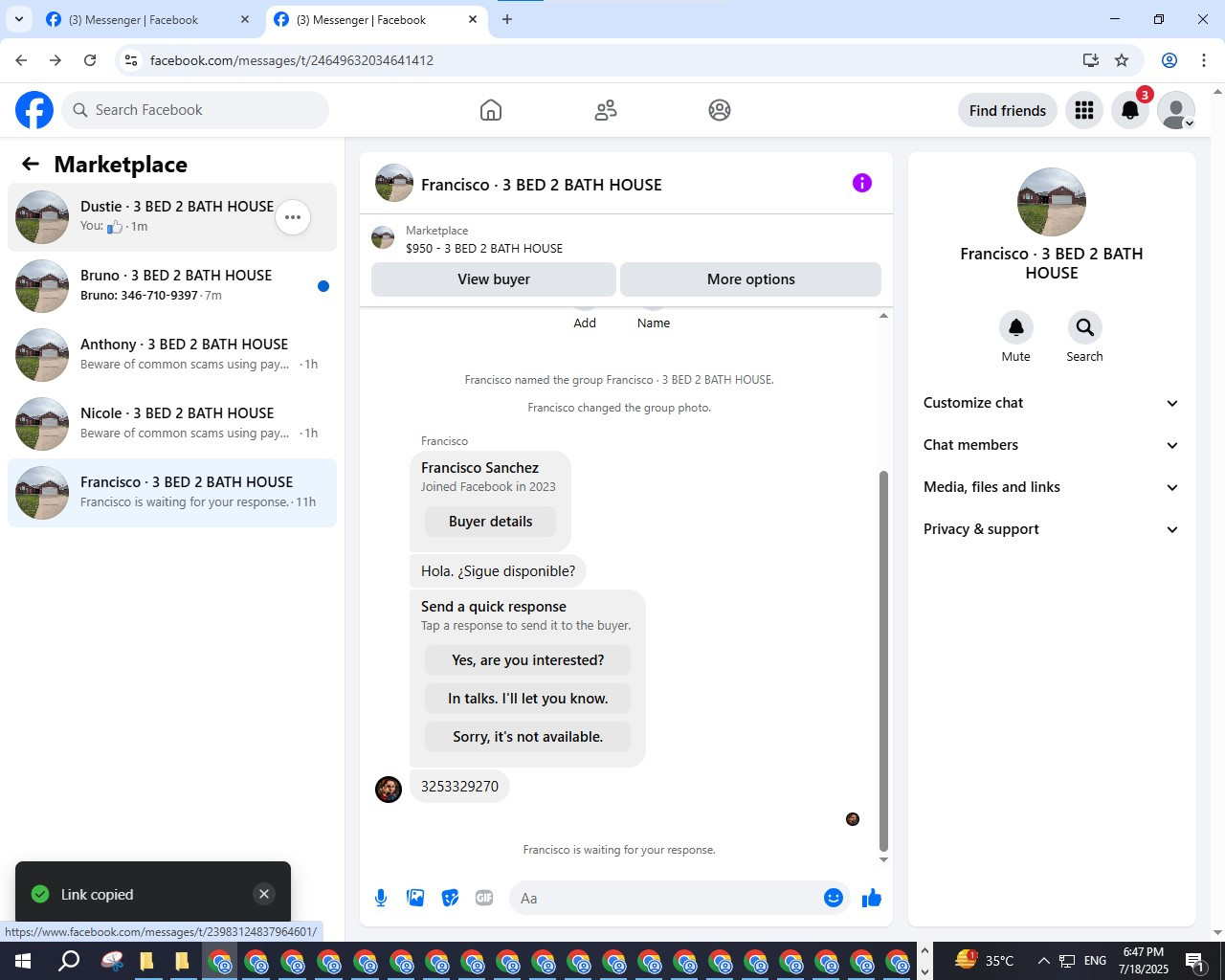The image size is (1225, 980).
Task: Close the second Messenger browser tab
Action: click(473, 19)
